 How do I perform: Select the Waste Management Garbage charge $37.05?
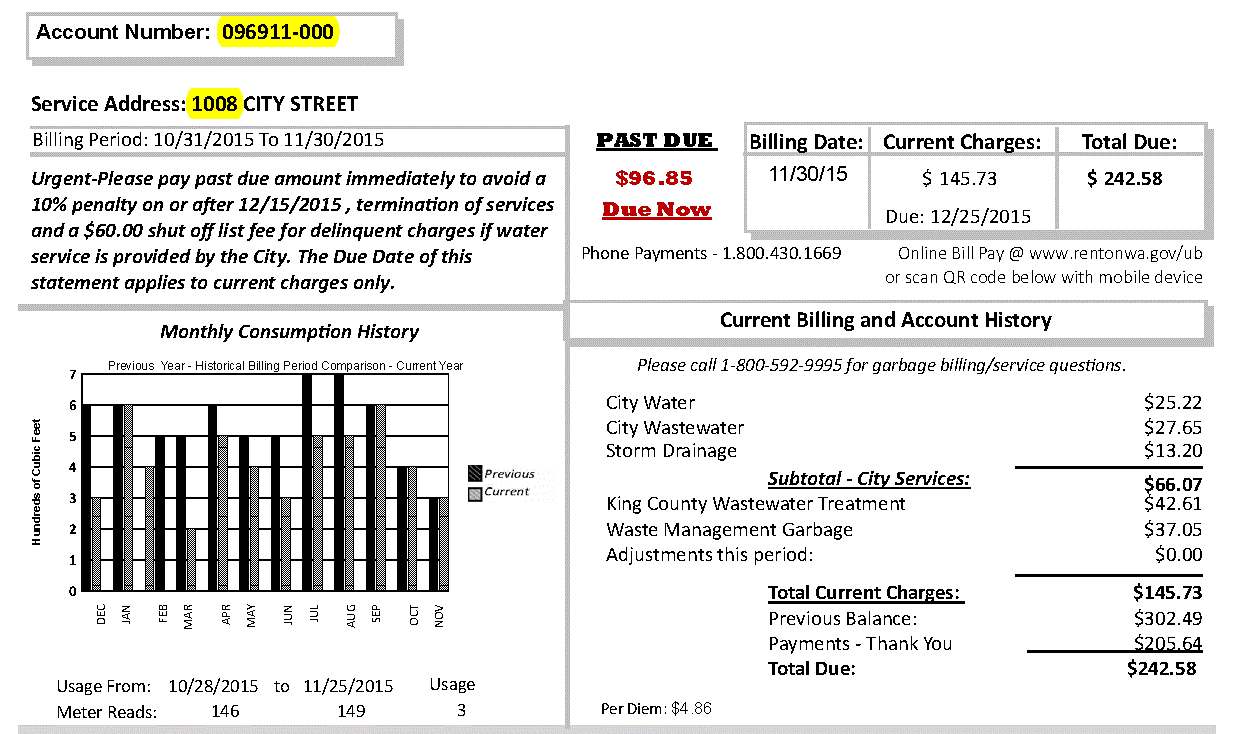point(1173,530)
